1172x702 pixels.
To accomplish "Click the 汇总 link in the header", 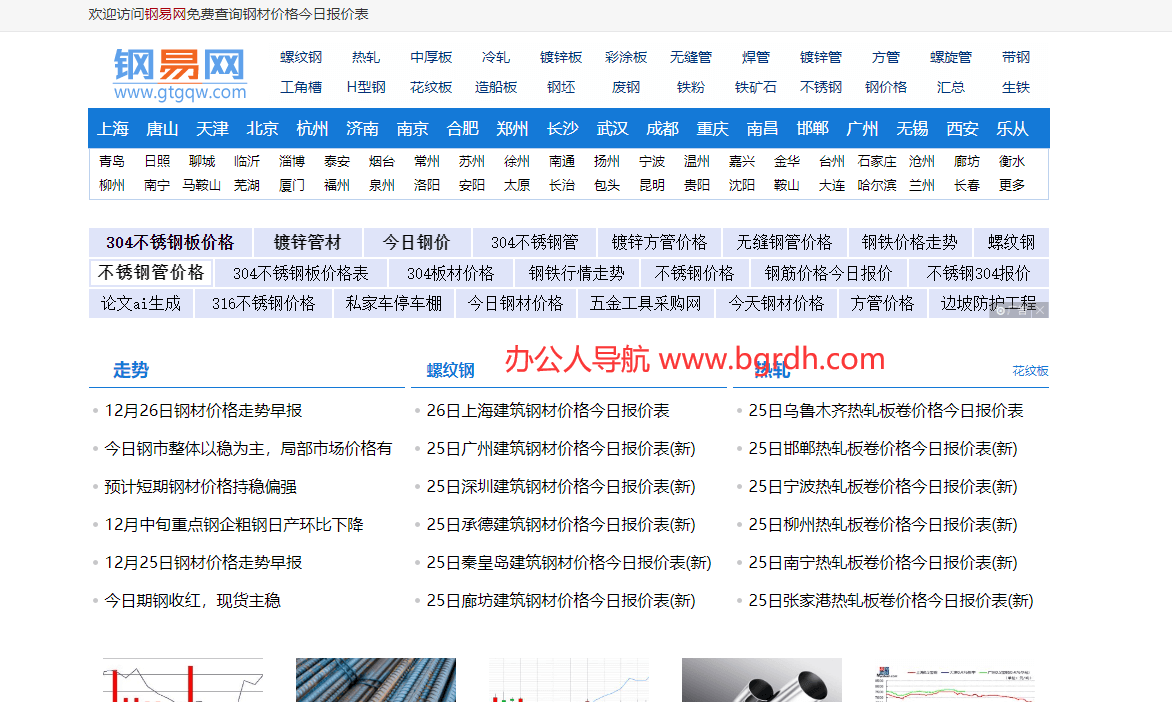I will [x=950, y=87].
